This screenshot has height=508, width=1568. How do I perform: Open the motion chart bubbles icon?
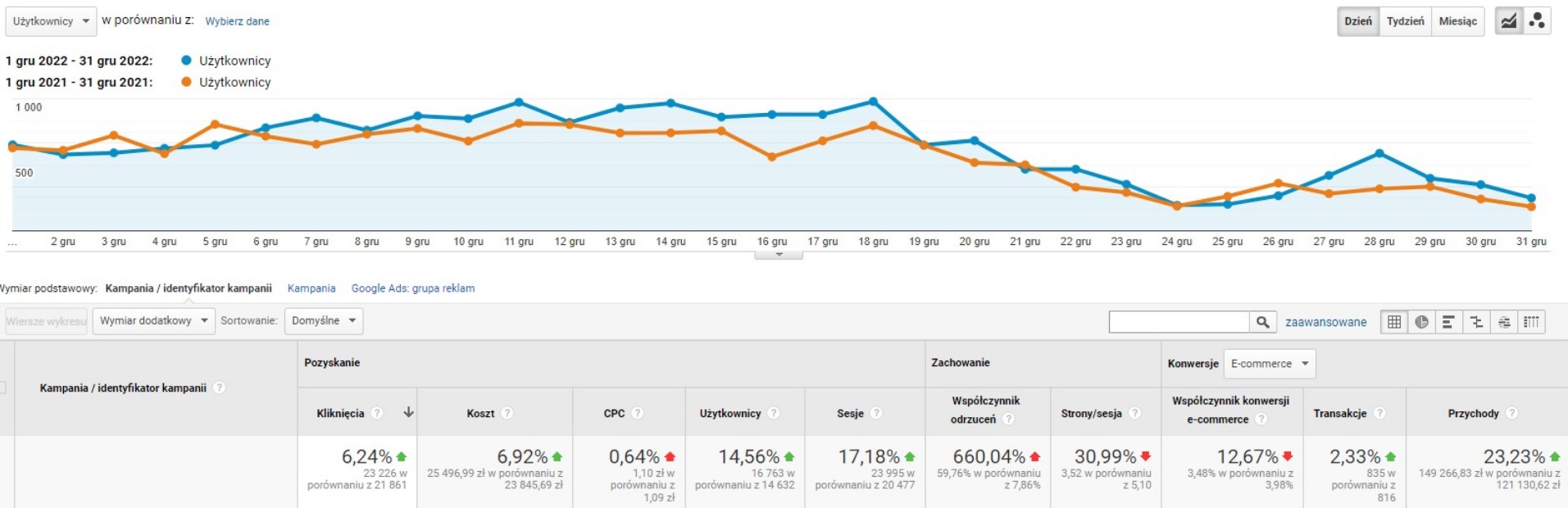(x=1537, y=21)
